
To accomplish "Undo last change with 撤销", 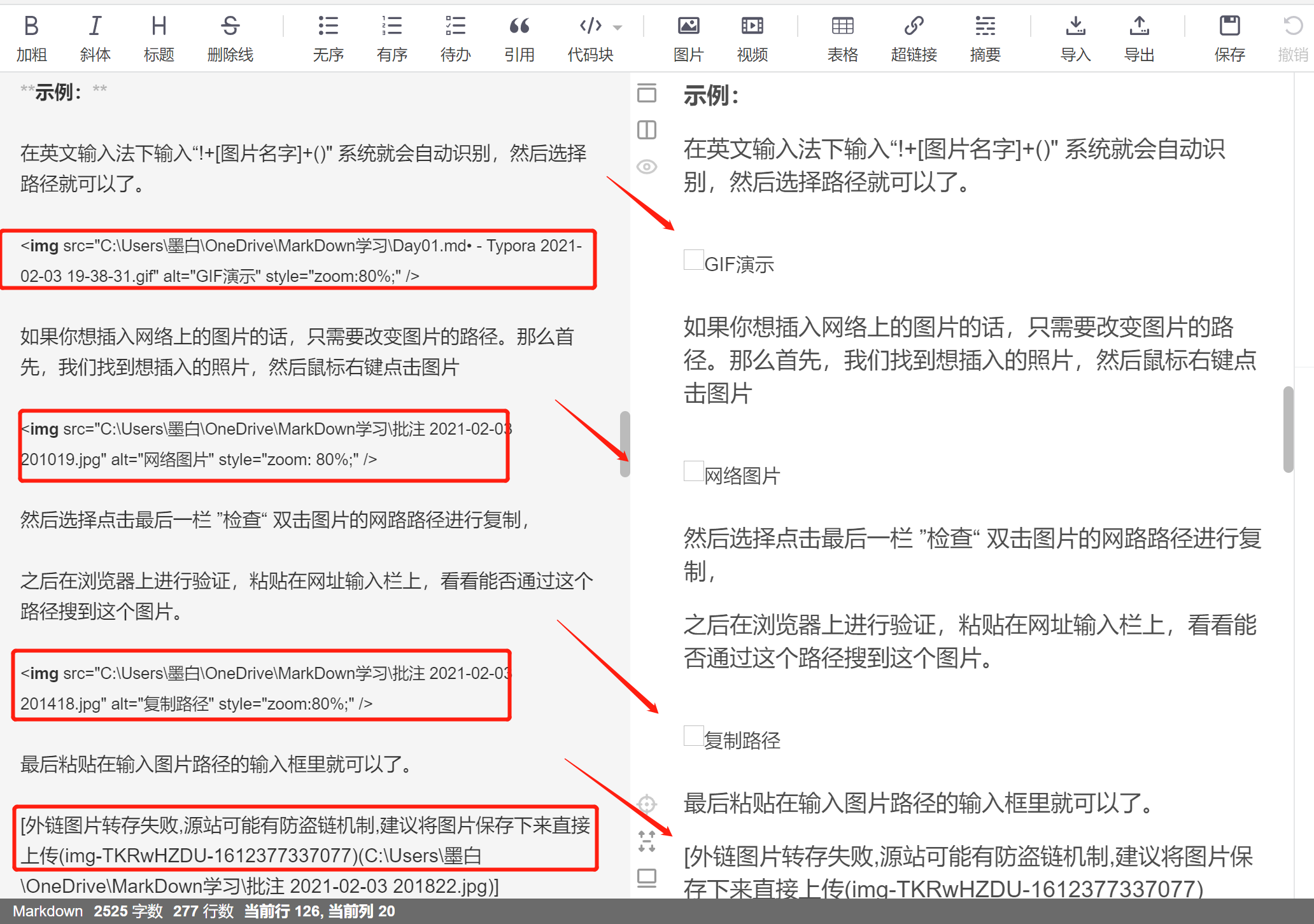I will pyautogui.click(x=1292, y=37).
